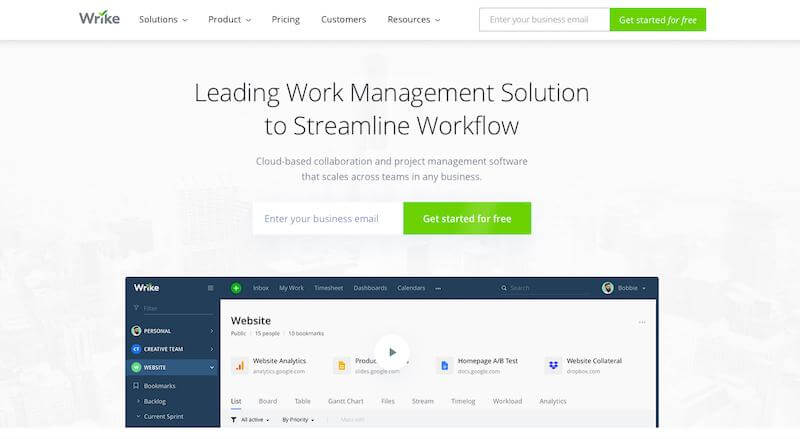Screen dimensions: 800x439
Task: Click the header Get started for free button
Action: (x=658, y=19)
